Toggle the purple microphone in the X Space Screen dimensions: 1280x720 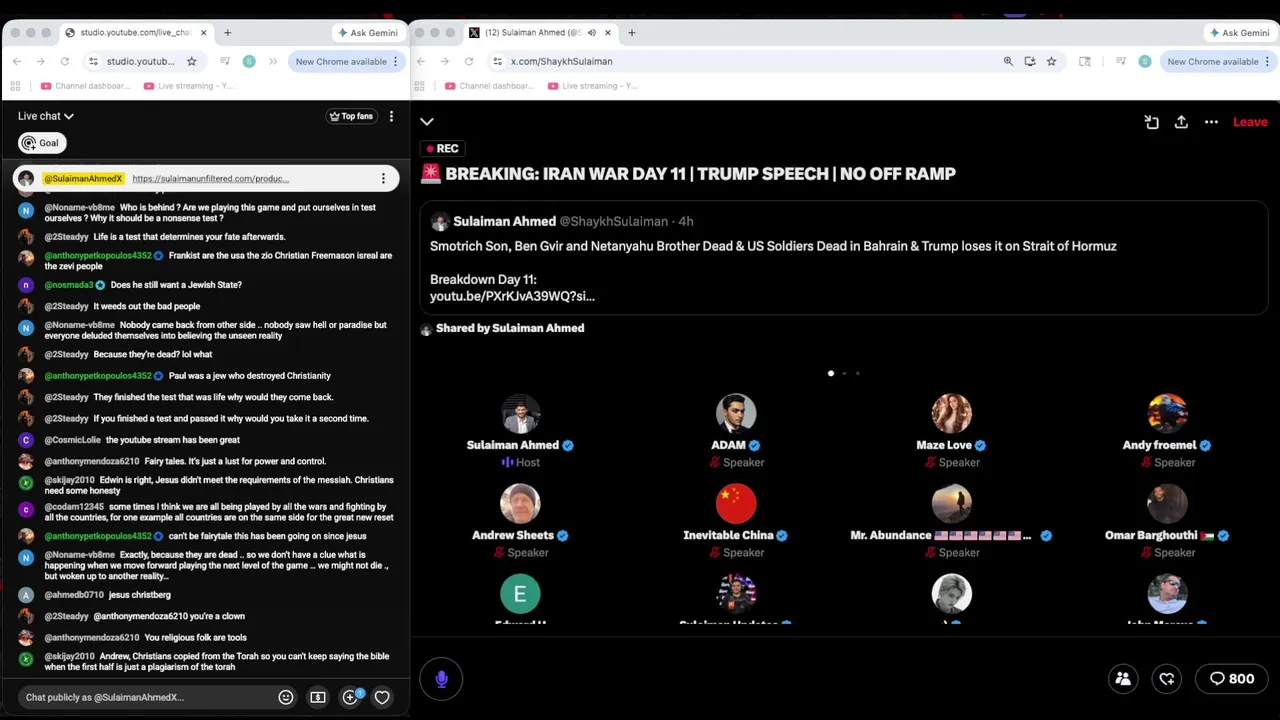(x=441, y=679)
